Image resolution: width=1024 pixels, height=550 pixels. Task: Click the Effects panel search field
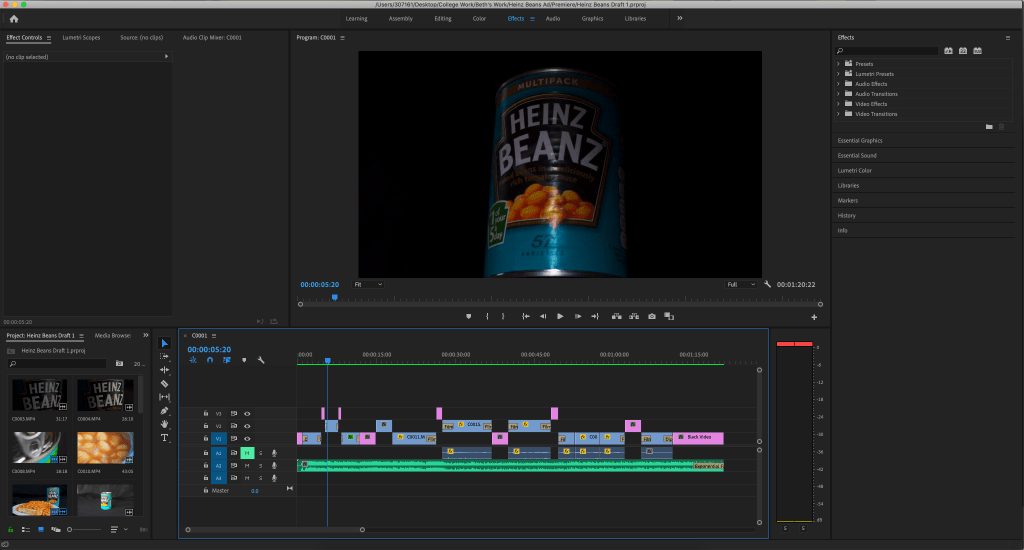[x=885, y=50]
